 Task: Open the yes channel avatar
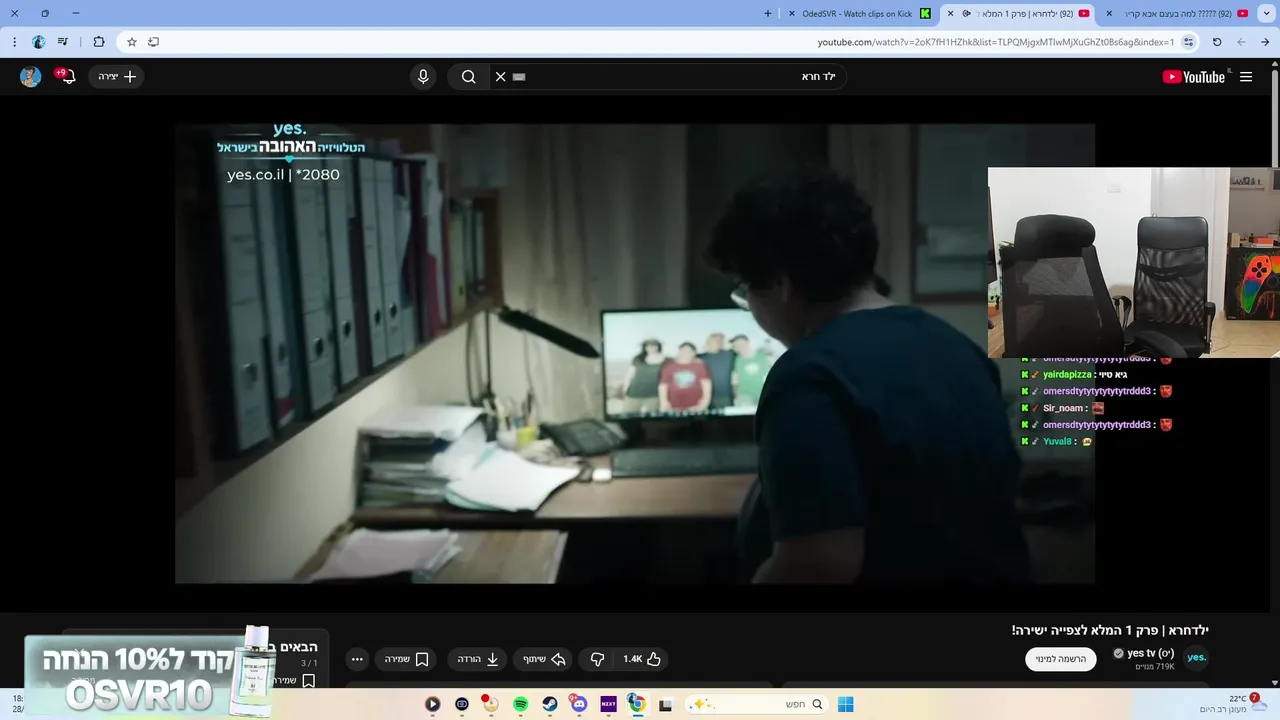click(1196, 658)
